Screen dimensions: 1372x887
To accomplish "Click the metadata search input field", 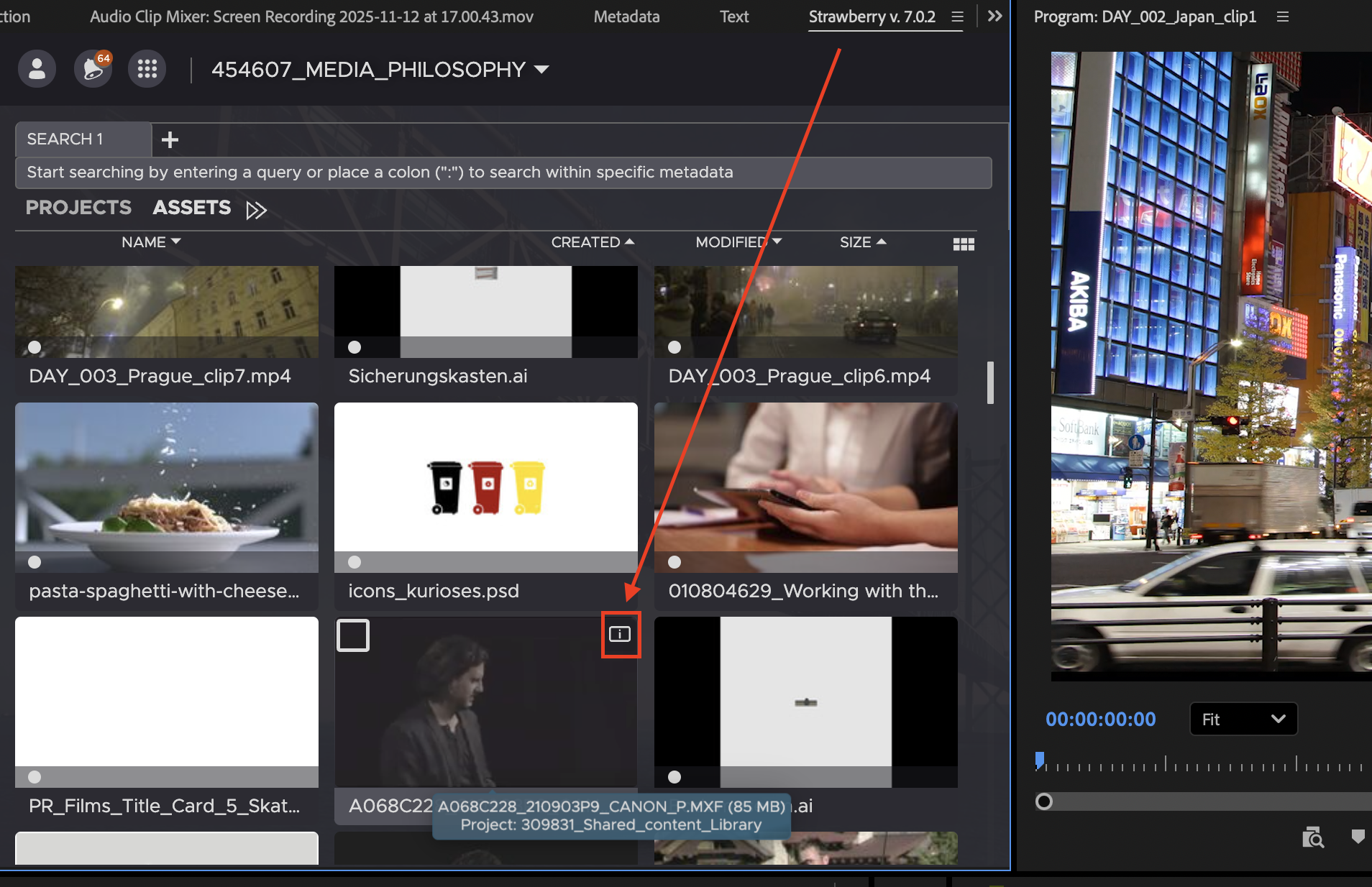I will (503, 173).
